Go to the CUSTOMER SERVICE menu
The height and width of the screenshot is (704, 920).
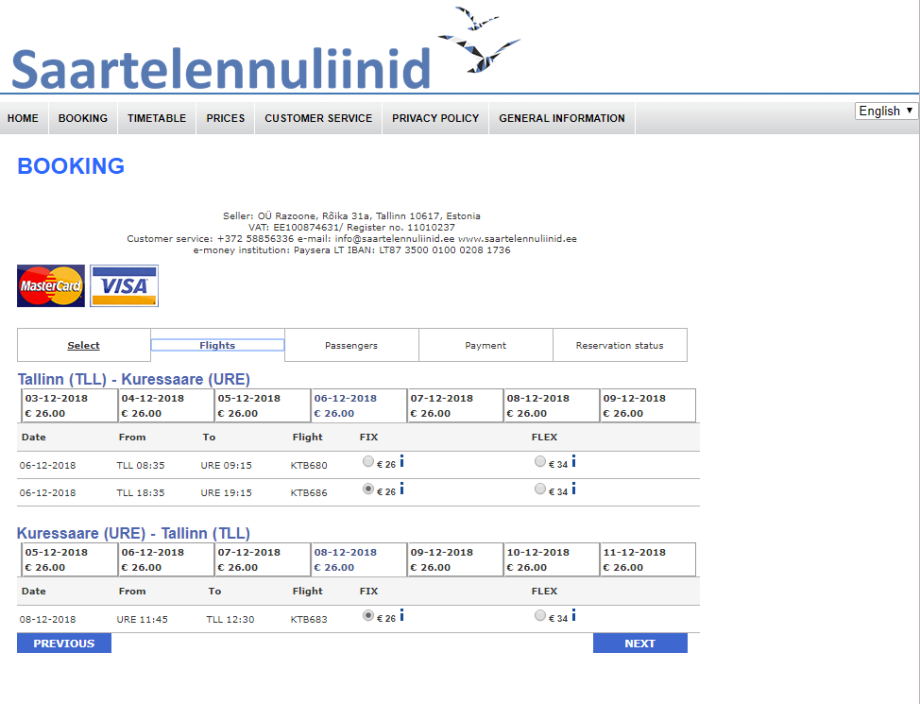coord(318,118)
